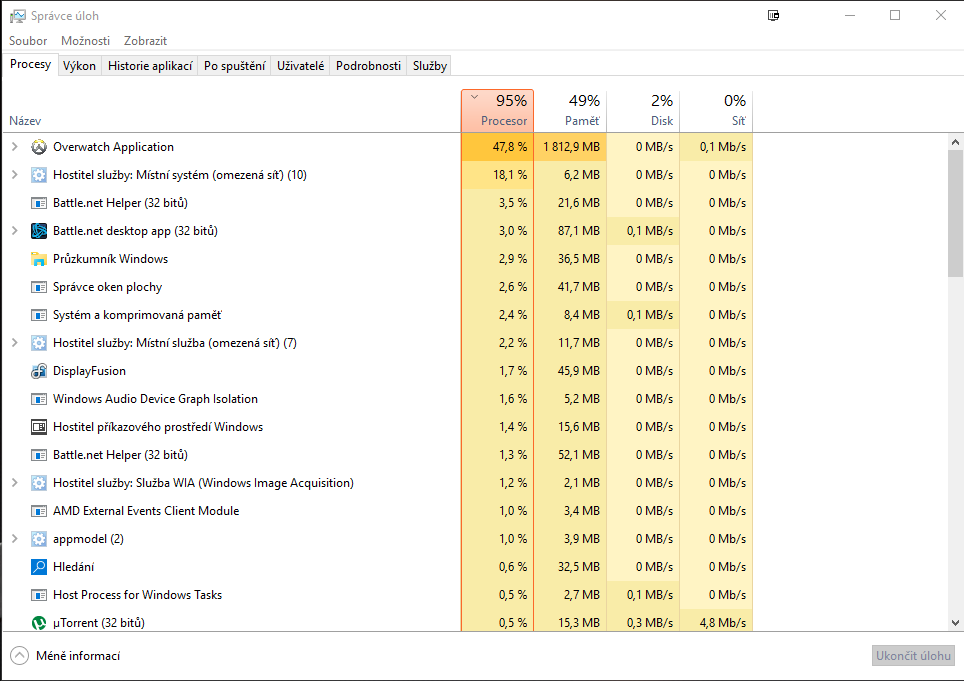Click the Battle.net desktop app icon
Screen dimensions: 964x681
coord(39,231)
